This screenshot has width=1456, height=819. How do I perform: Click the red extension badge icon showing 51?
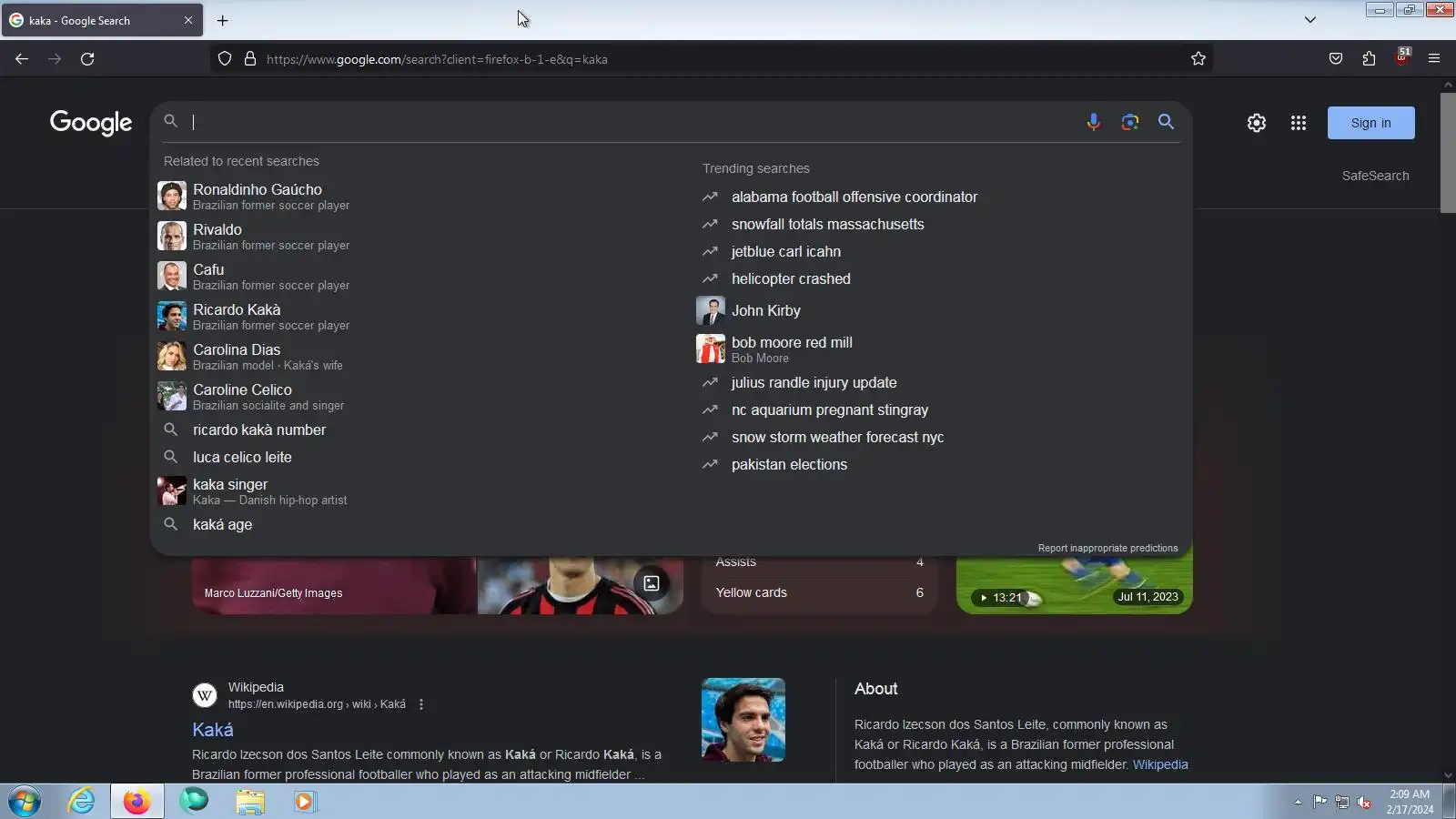click(x=1402, y=56)
